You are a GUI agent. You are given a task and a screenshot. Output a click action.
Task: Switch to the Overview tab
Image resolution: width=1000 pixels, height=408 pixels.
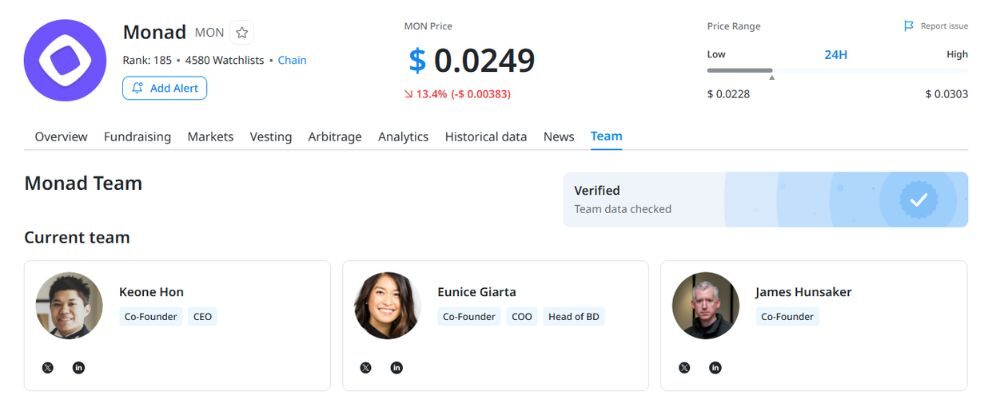coord(61,137)
